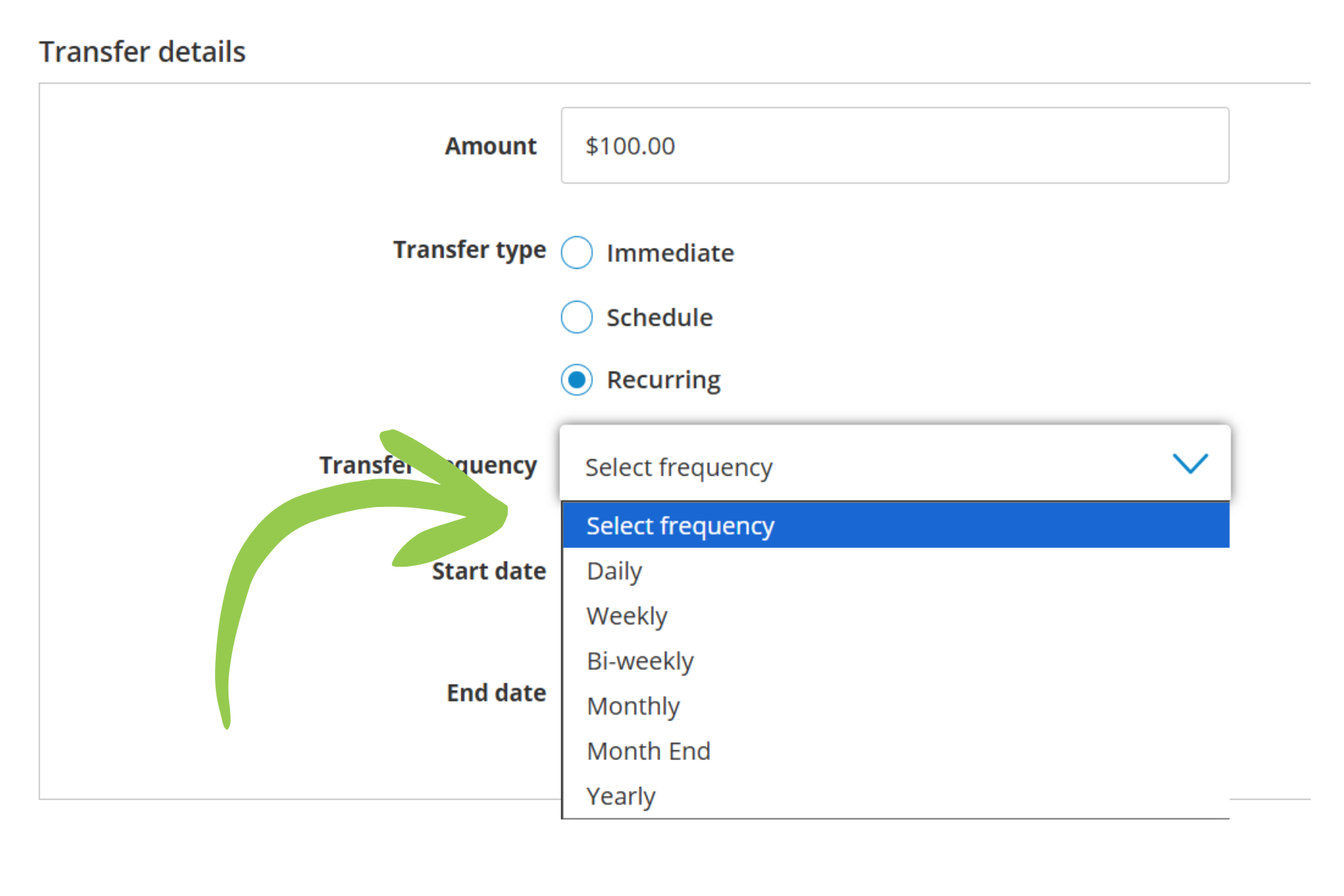Click the Transfer frequency label text
This screenshot has width=1344, height=896.
tap(494, 465)
